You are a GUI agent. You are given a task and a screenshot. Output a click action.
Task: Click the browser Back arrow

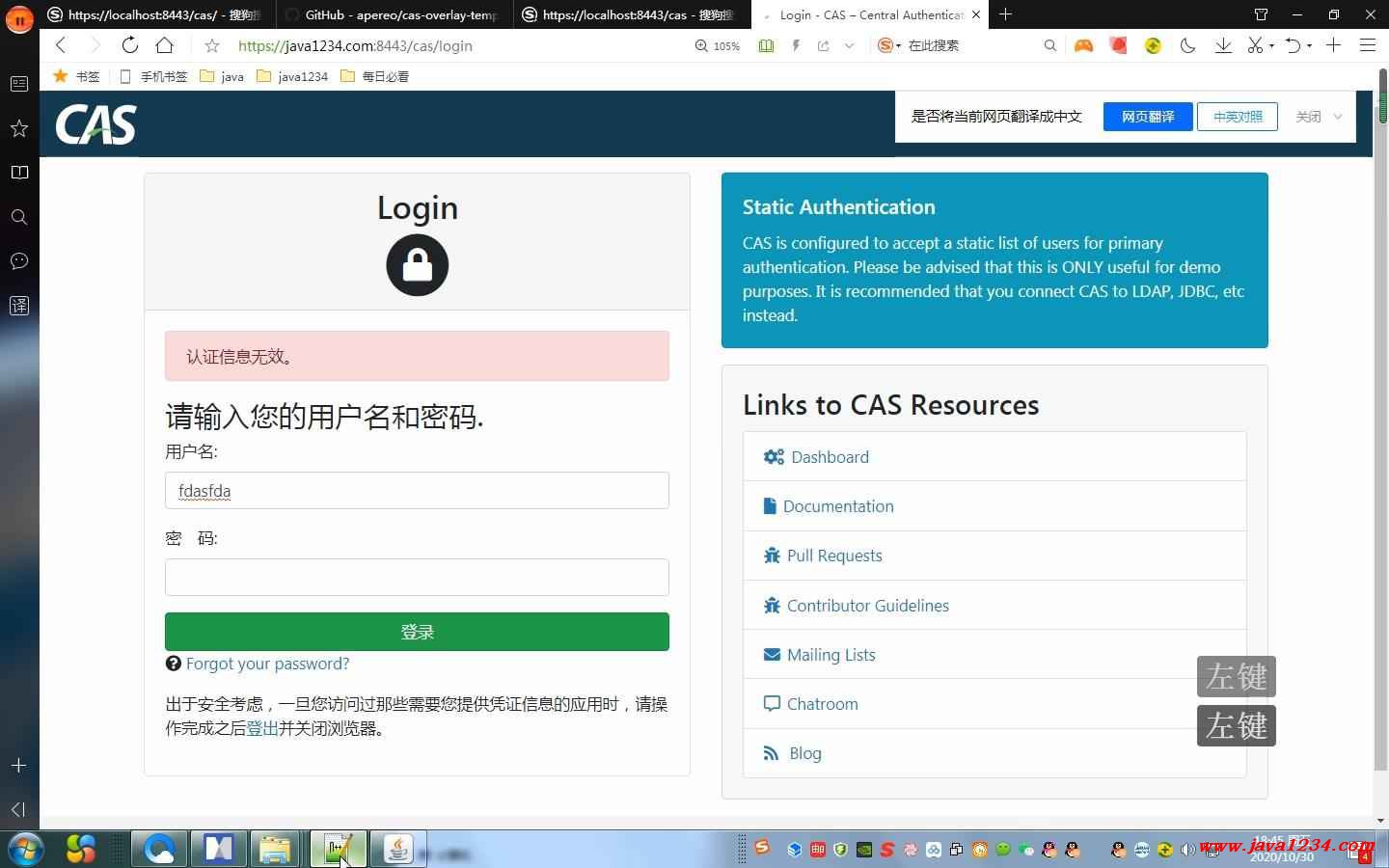coord(61,45)
